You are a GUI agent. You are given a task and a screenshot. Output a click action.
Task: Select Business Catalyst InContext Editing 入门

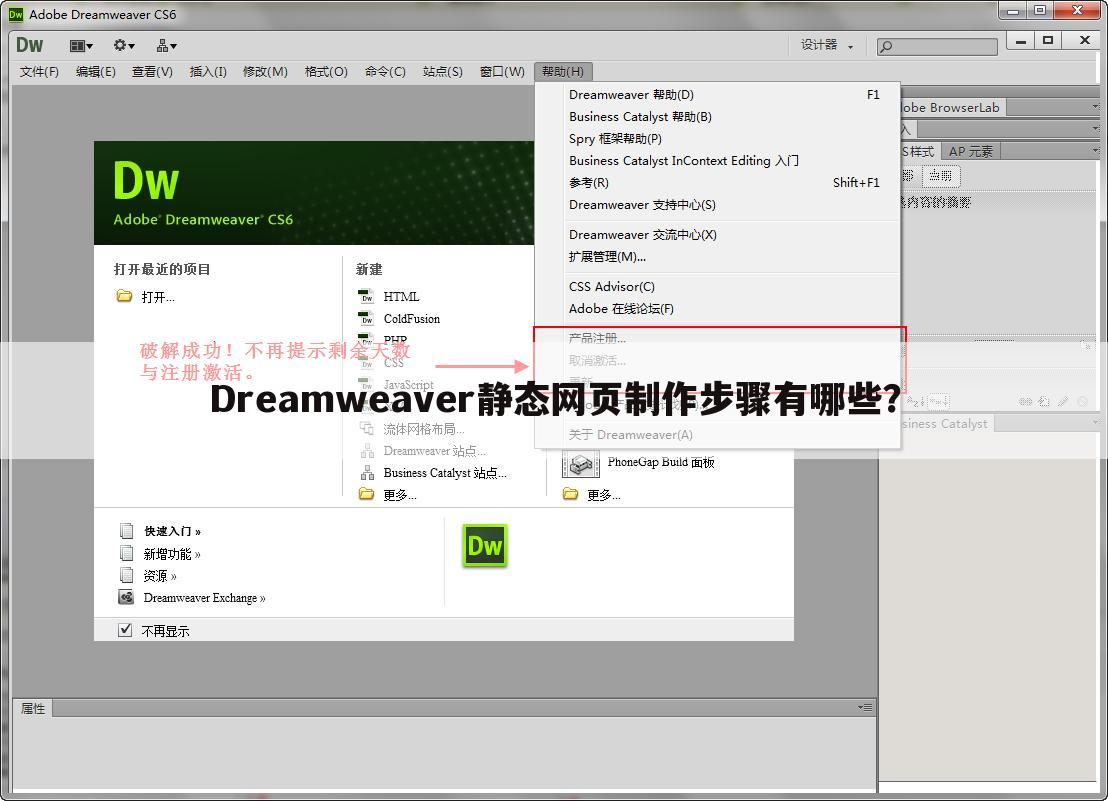click(717, 160)
